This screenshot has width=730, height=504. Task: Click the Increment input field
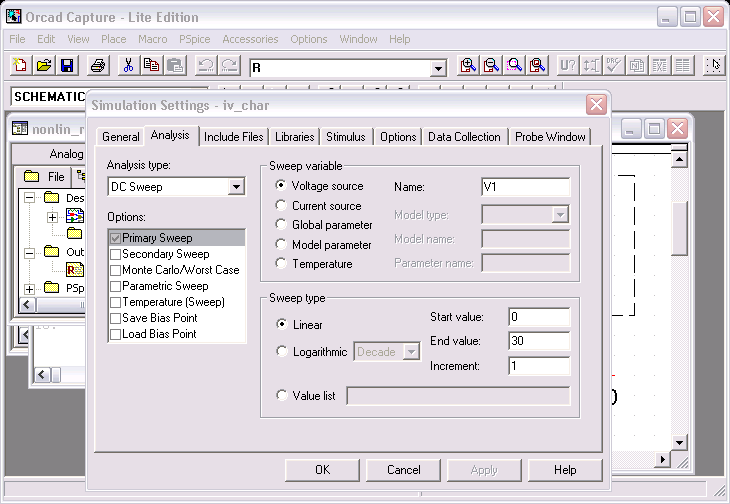pos(539,366)
